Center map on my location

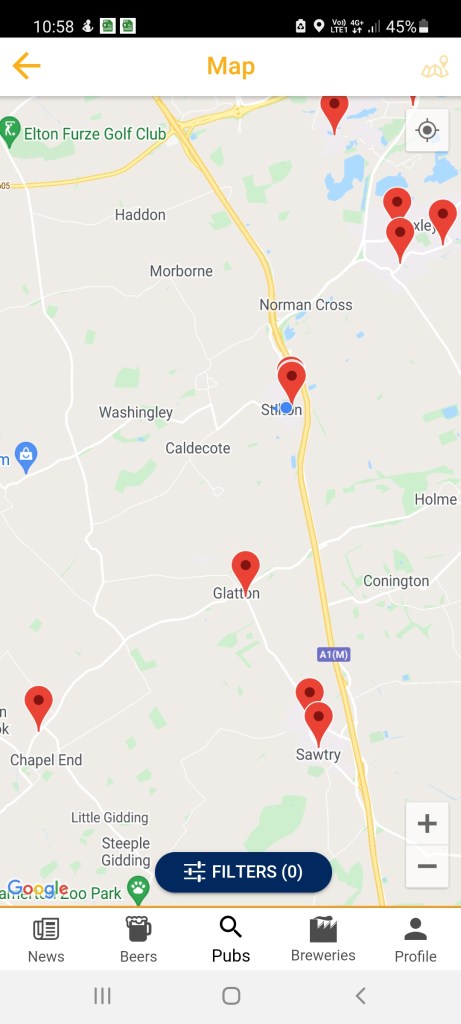[427, 130]
